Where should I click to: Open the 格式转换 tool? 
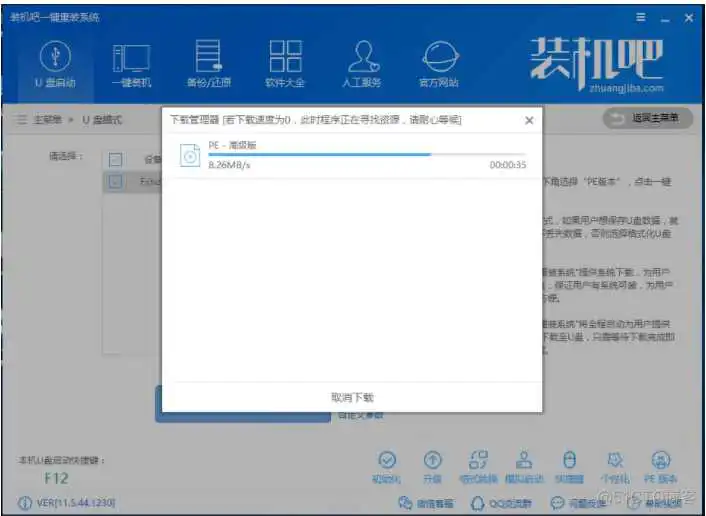(478, 466)
